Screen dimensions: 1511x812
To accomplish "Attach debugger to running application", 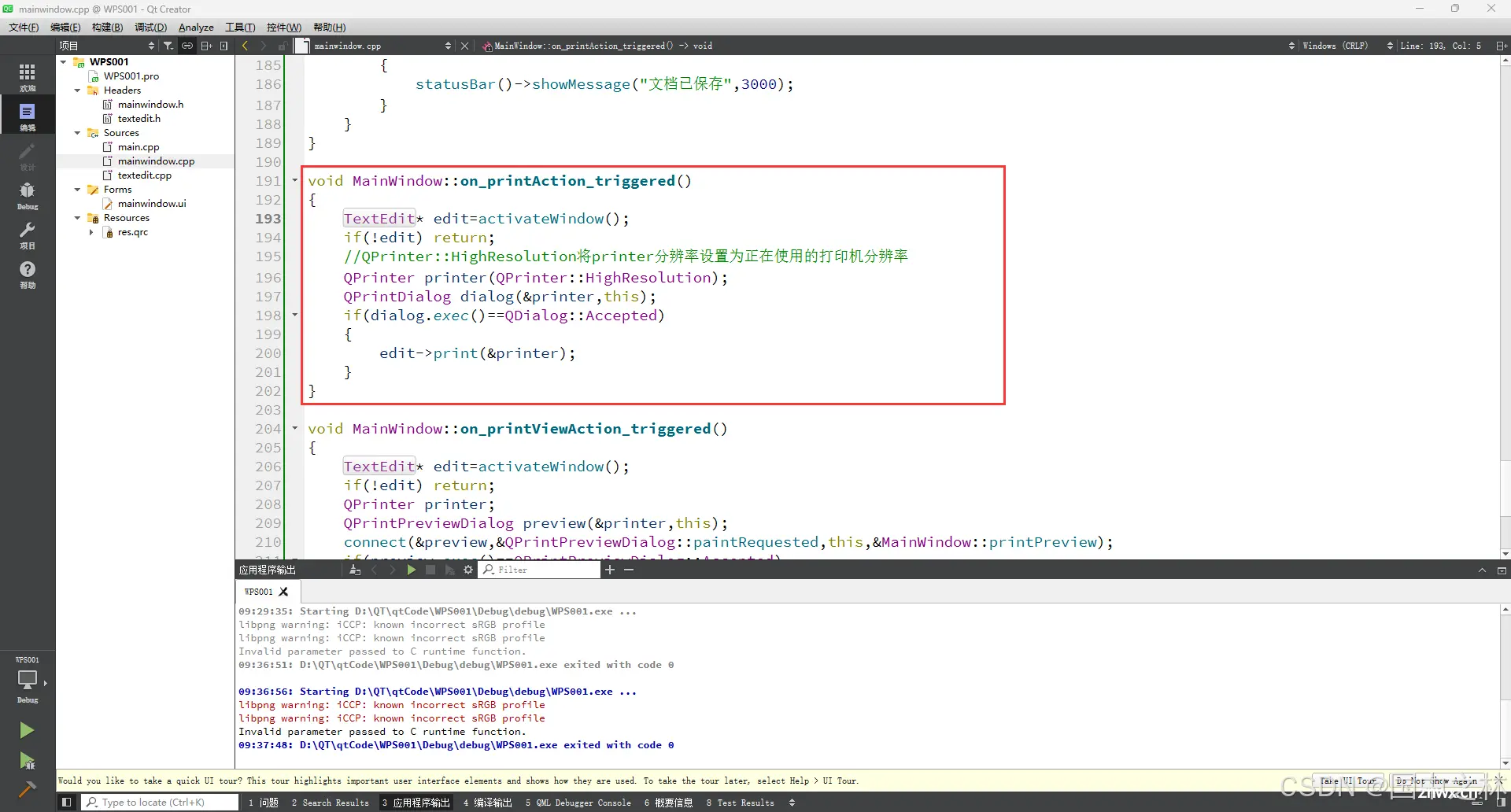I will click(x=449, y=570).
